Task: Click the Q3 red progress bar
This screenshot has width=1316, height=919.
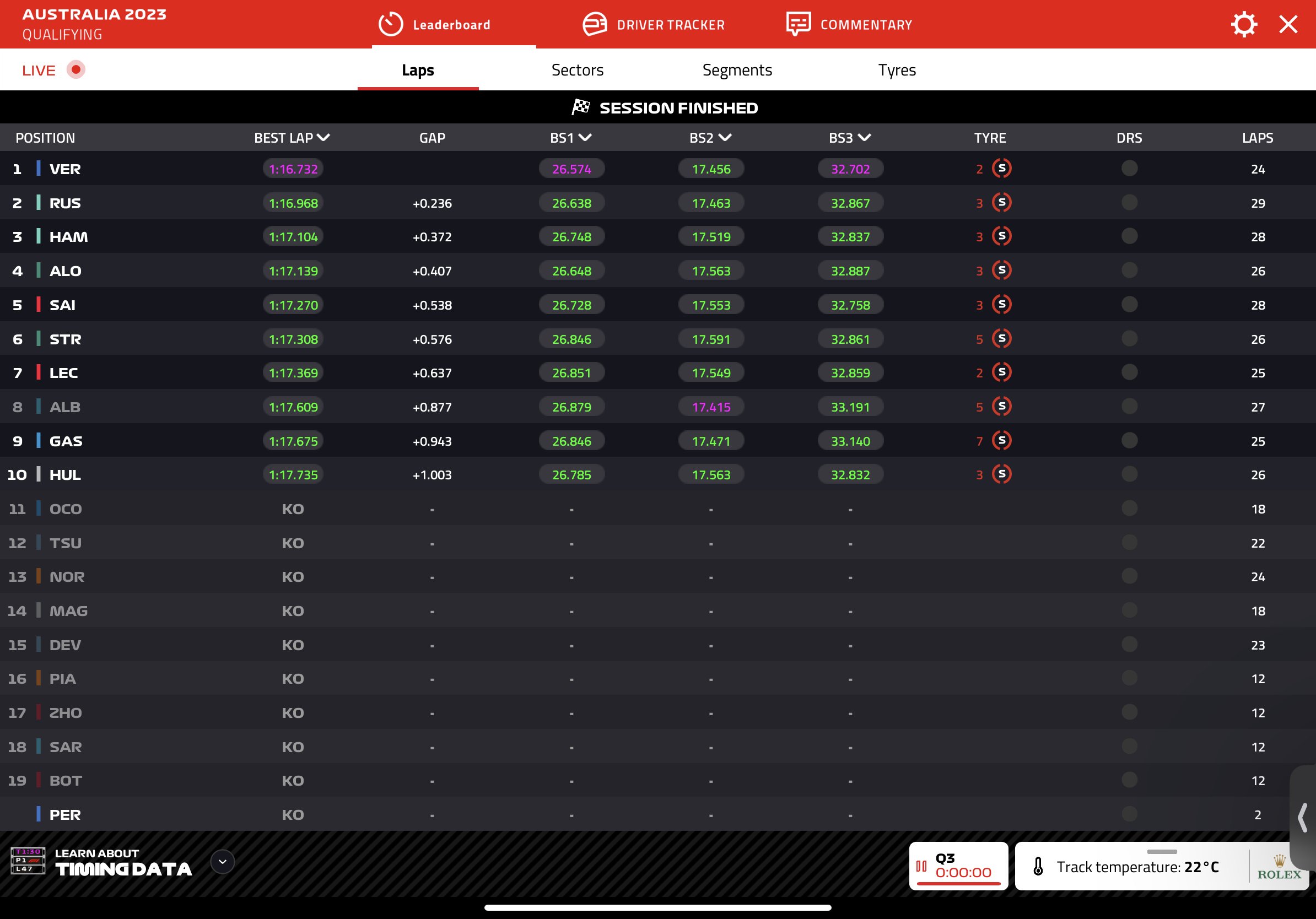Action: click(x=958, y=884)
